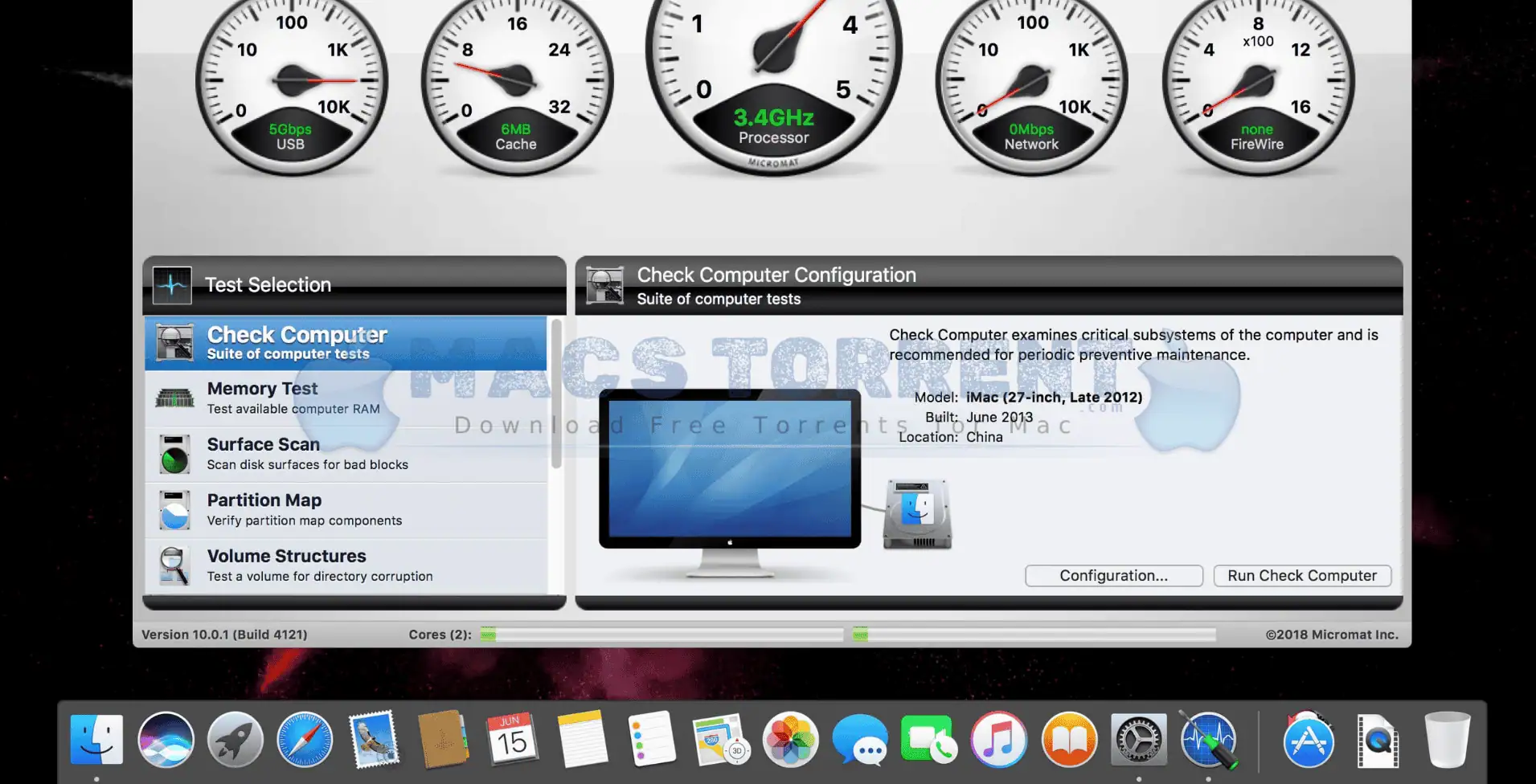1536x784 pixels.
Task: Open Messages from the Dock
Action: click(x=860, y=739)
